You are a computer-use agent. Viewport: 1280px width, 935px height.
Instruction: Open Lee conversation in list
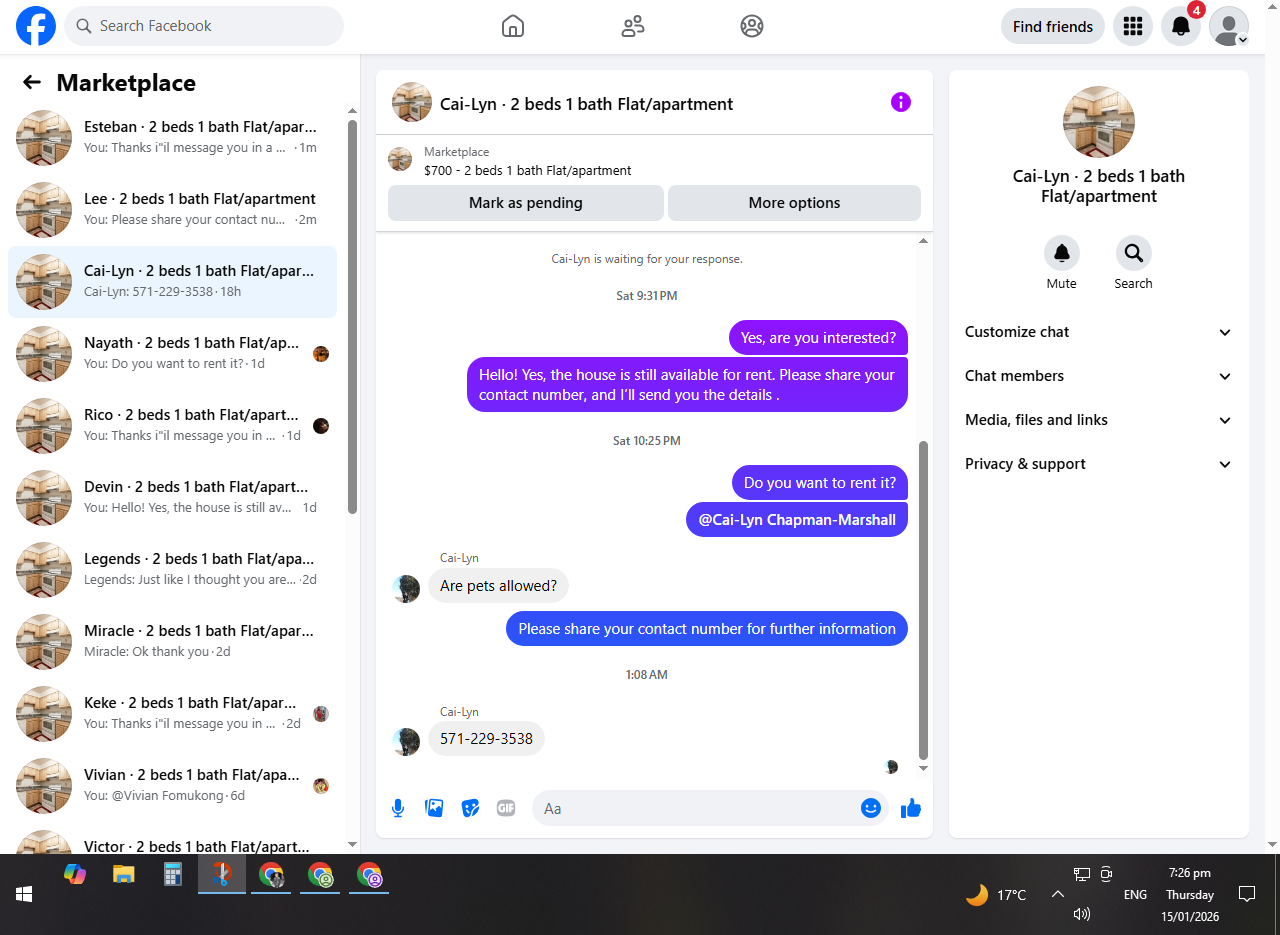[x=172, y=210]
